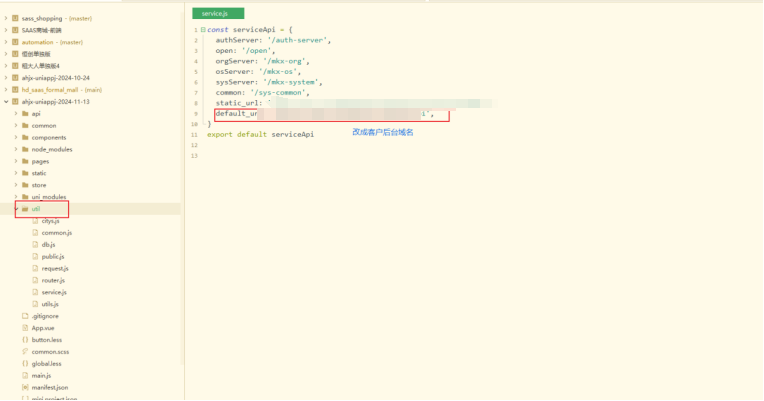Click the '/sys-common' string value
Screen dimensions: 764x401
[278, 93]
